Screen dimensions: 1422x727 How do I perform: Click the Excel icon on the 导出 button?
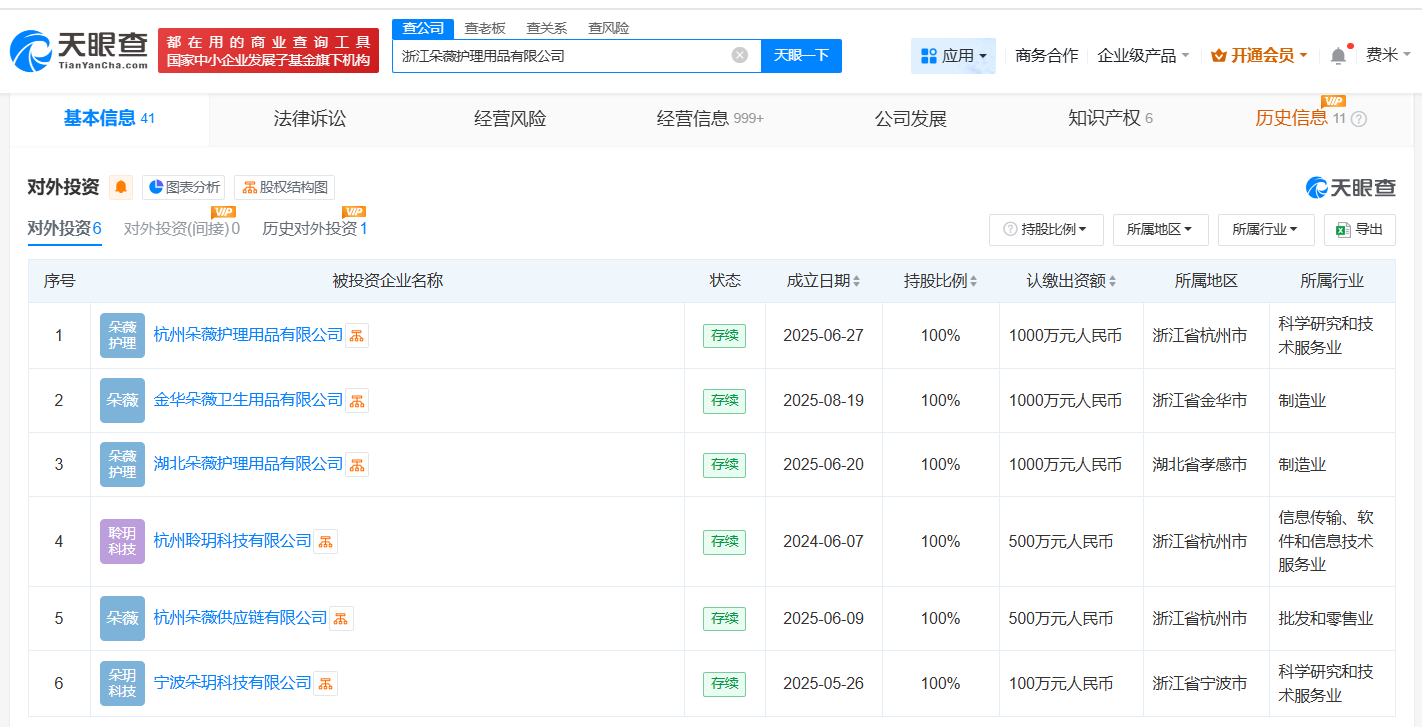(x=1344, y=229)
